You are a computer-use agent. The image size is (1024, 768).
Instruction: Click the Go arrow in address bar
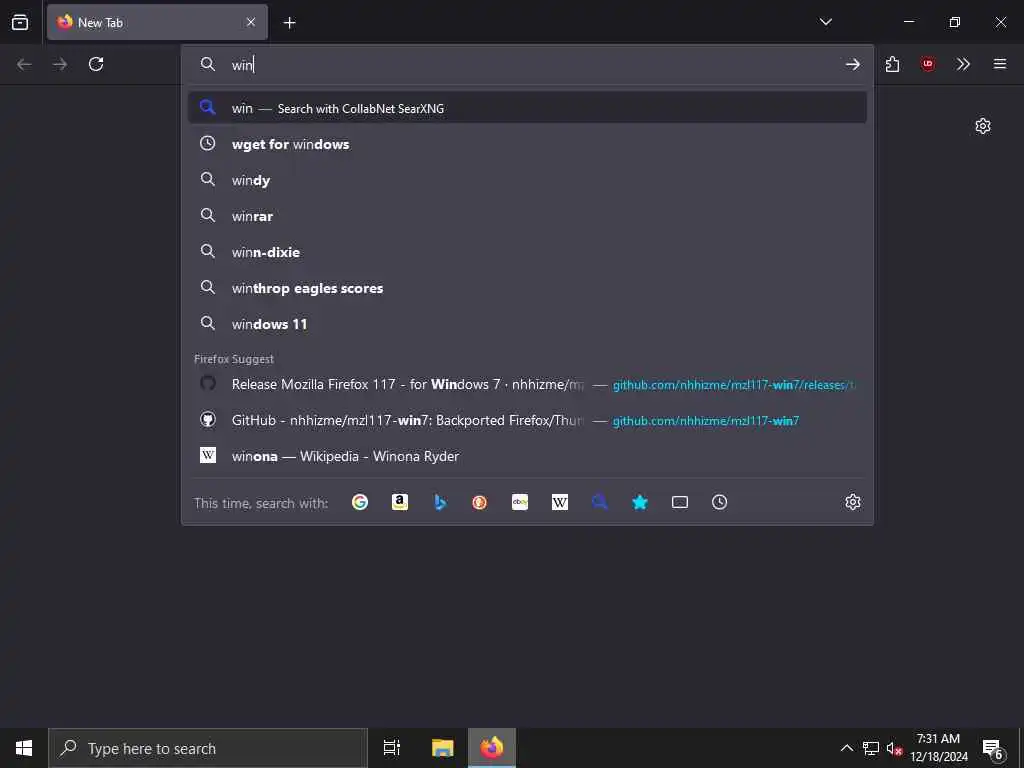pos(852,64)
